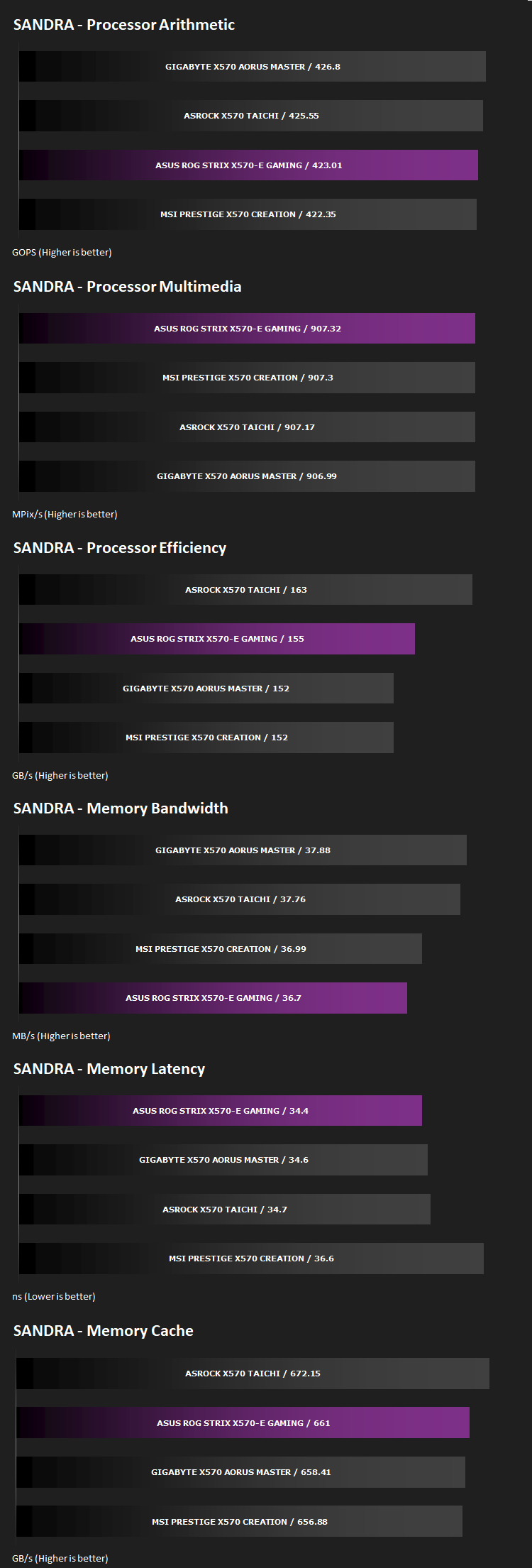
Task: Select the purple ASUS ROG Strix 36.7 bar
Action: [x=213, y=998]
